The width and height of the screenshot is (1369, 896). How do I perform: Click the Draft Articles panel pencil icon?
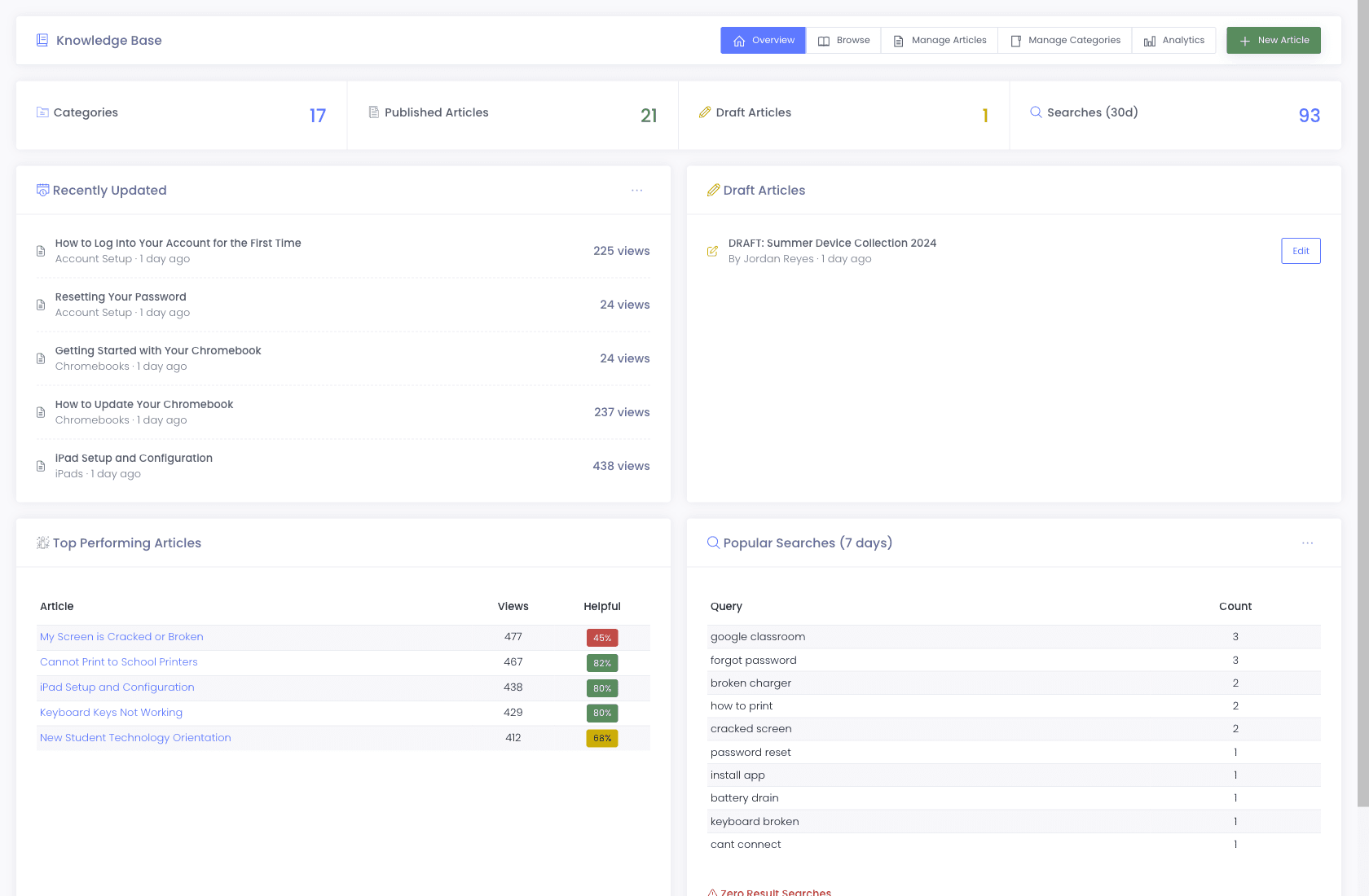713,190
